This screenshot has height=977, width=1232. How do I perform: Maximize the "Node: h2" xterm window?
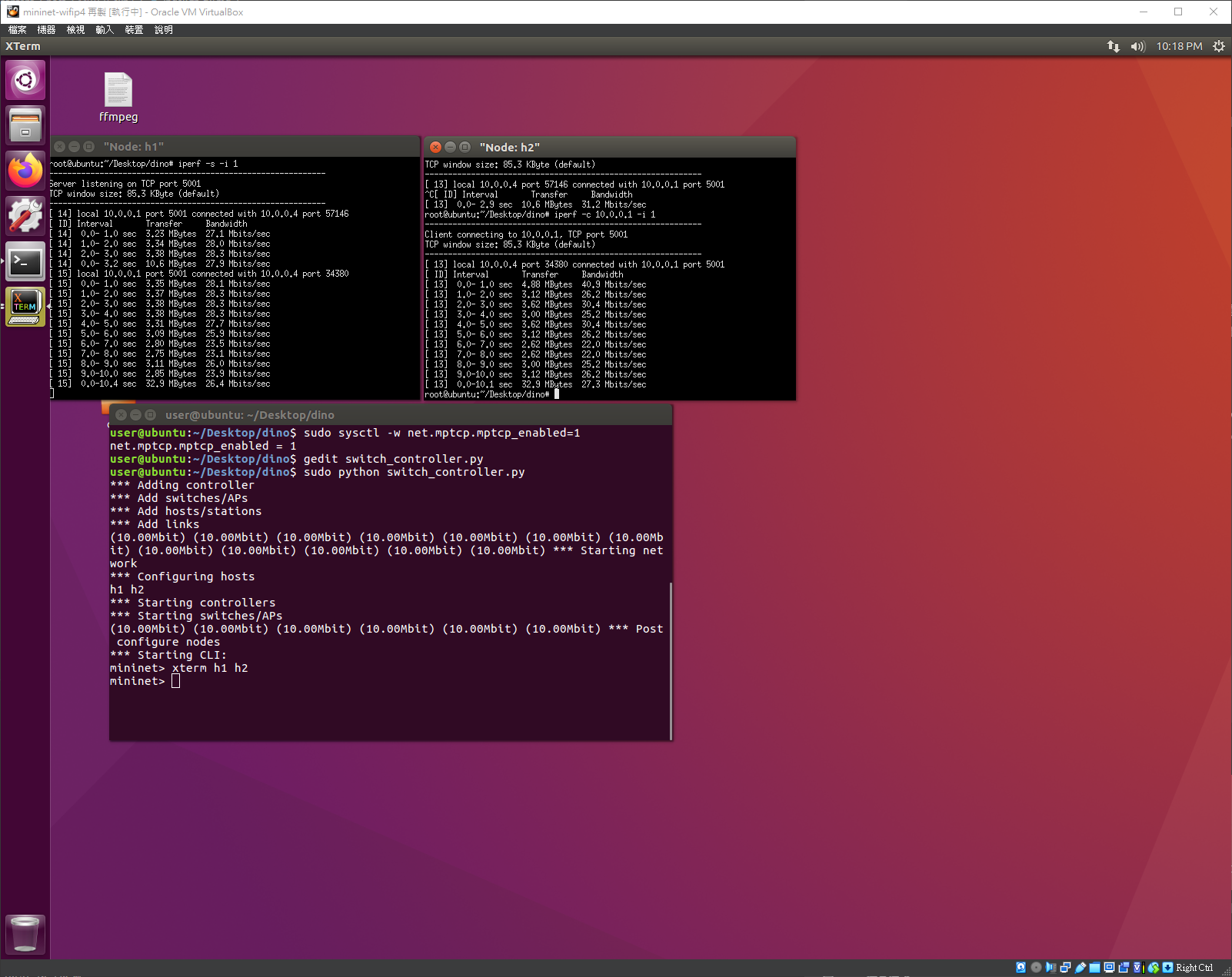point(465,147)
